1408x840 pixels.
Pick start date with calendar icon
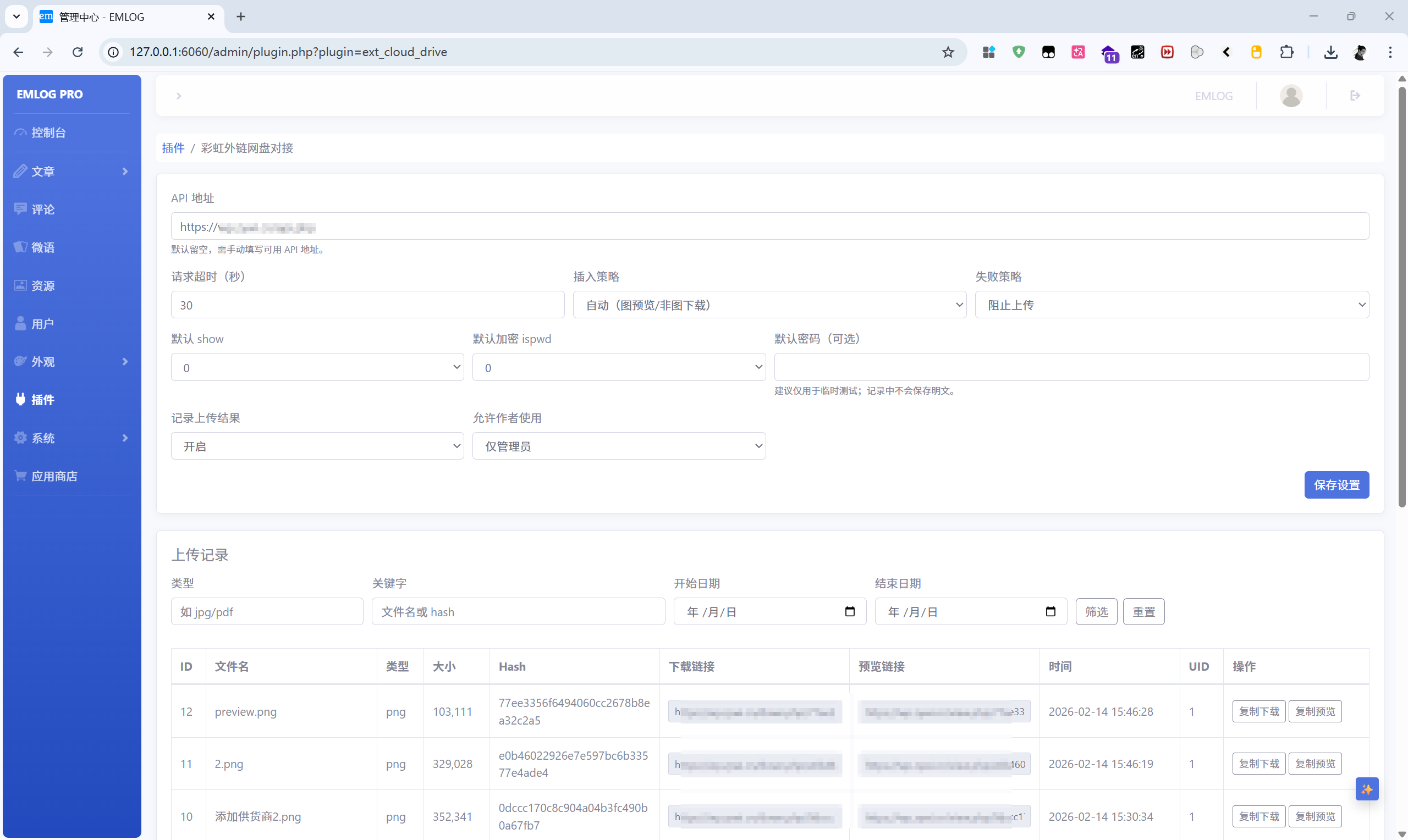click(x=849, y=611)
